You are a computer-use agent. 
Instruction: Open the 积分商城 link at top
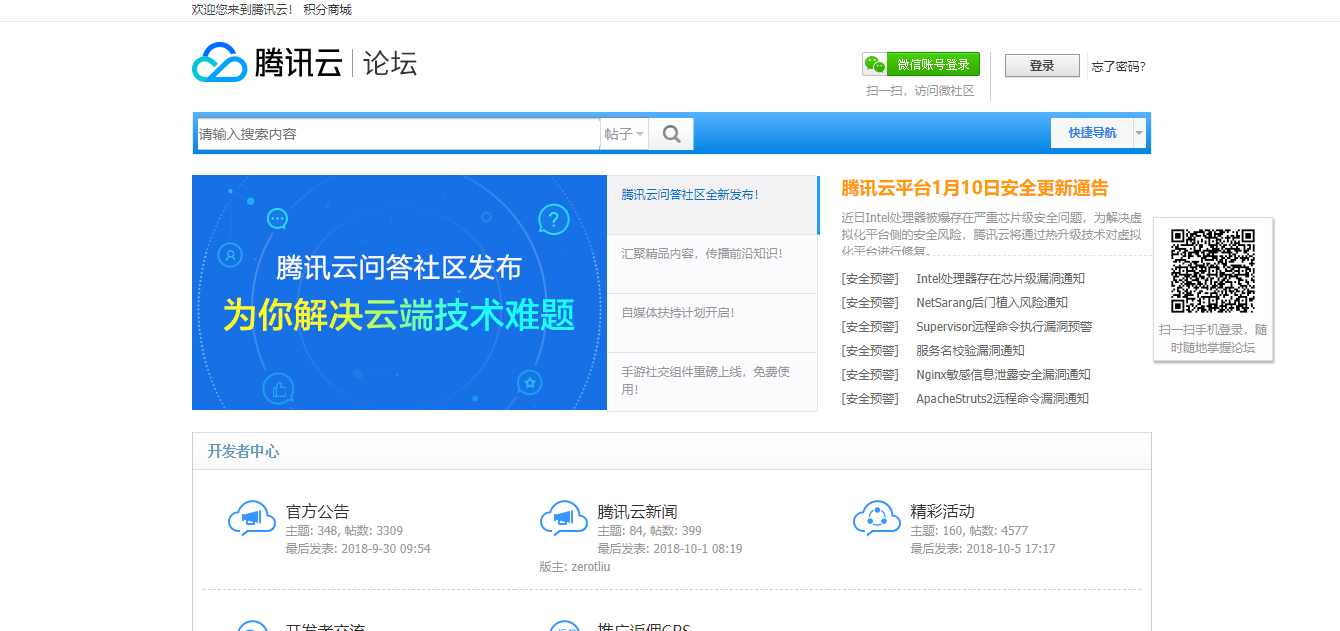[327, 10]
